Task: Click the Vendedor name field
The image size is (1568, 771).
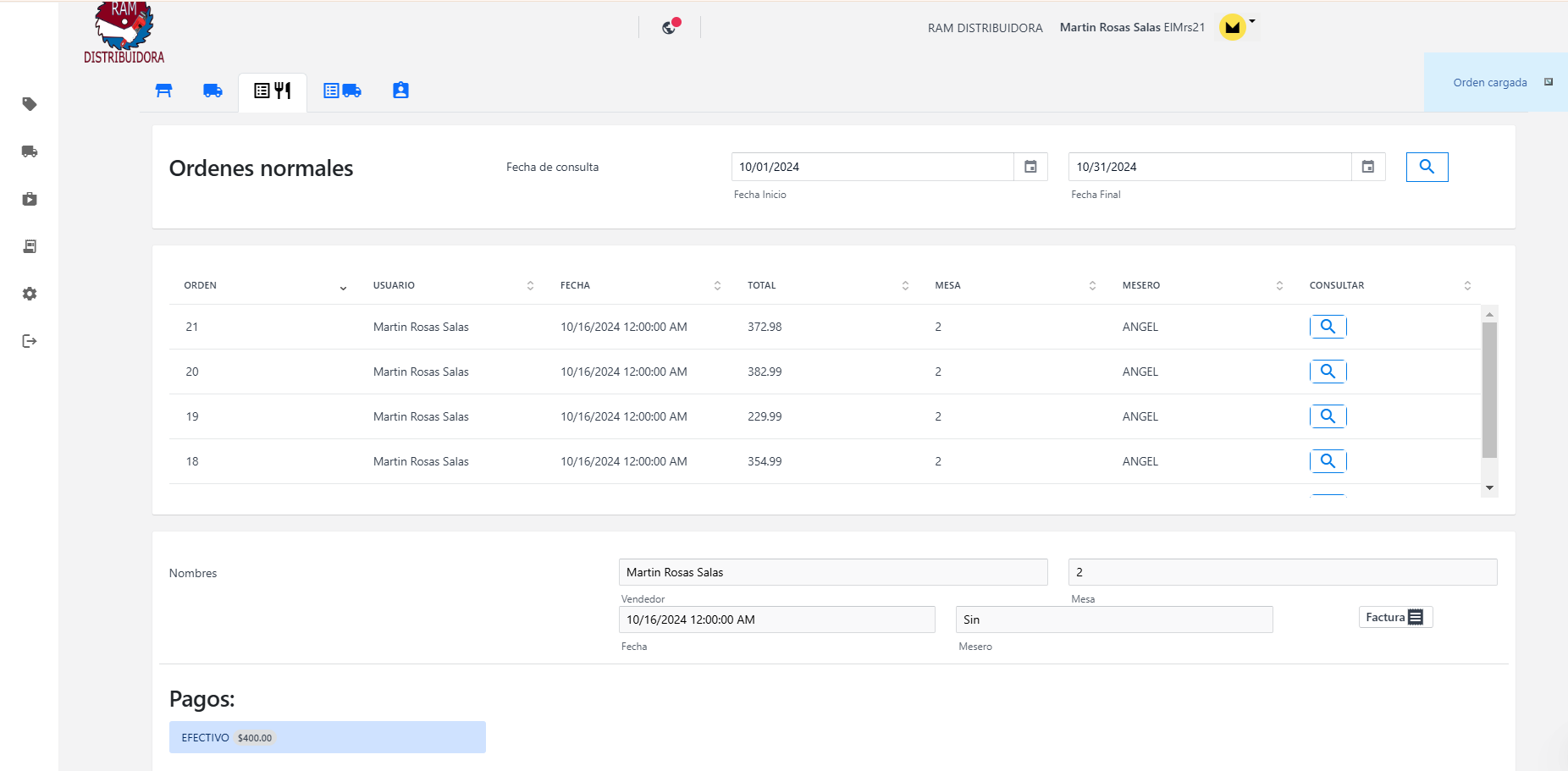Action: [833, 572]
